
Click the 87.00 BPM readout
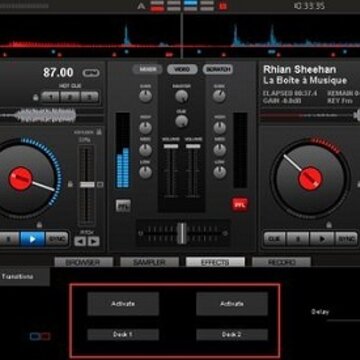point(58,73)
